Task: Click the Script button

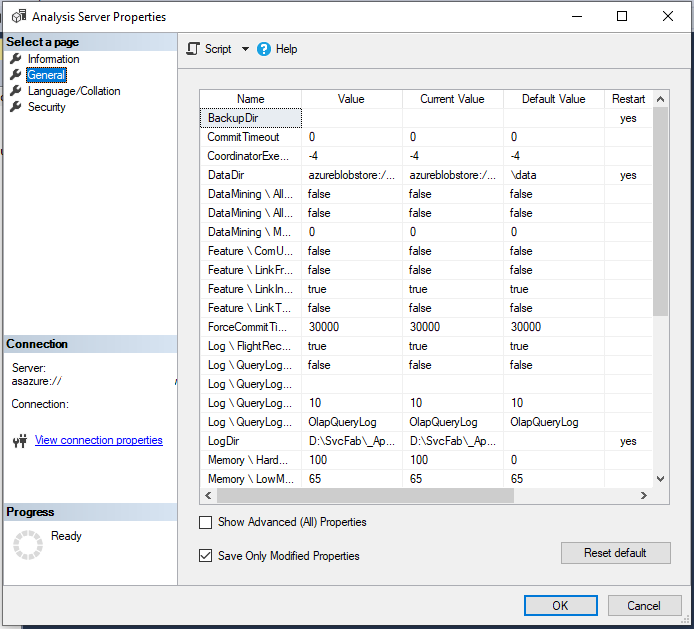Action: tap(218, 49)
